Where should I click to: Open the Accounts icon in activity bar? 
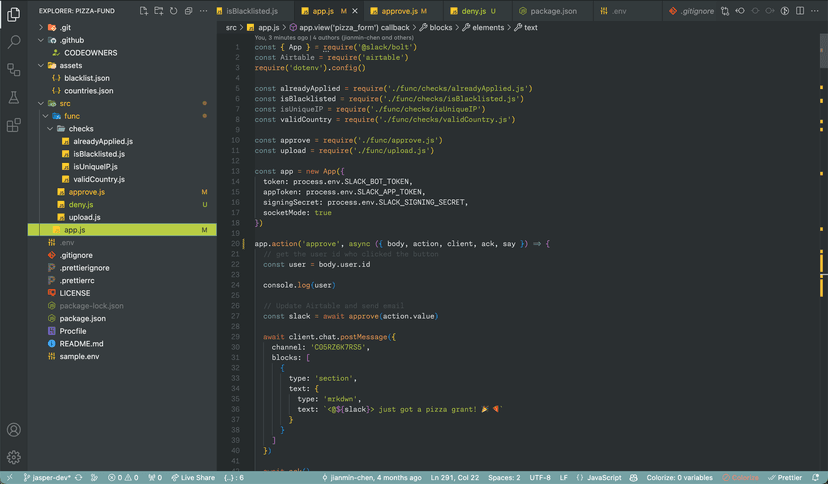(x=14, y=430)
